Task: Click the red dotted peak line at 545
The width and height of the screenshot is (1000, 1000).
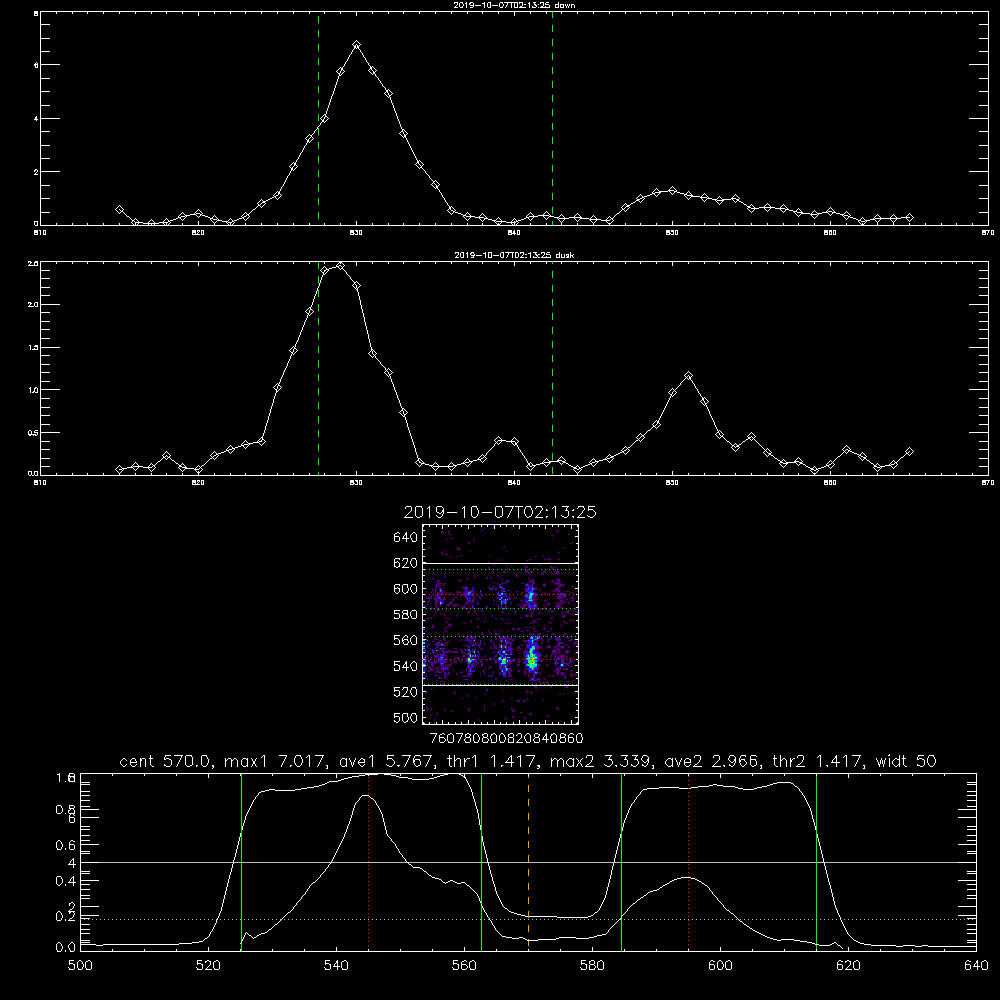Action: 369,861
